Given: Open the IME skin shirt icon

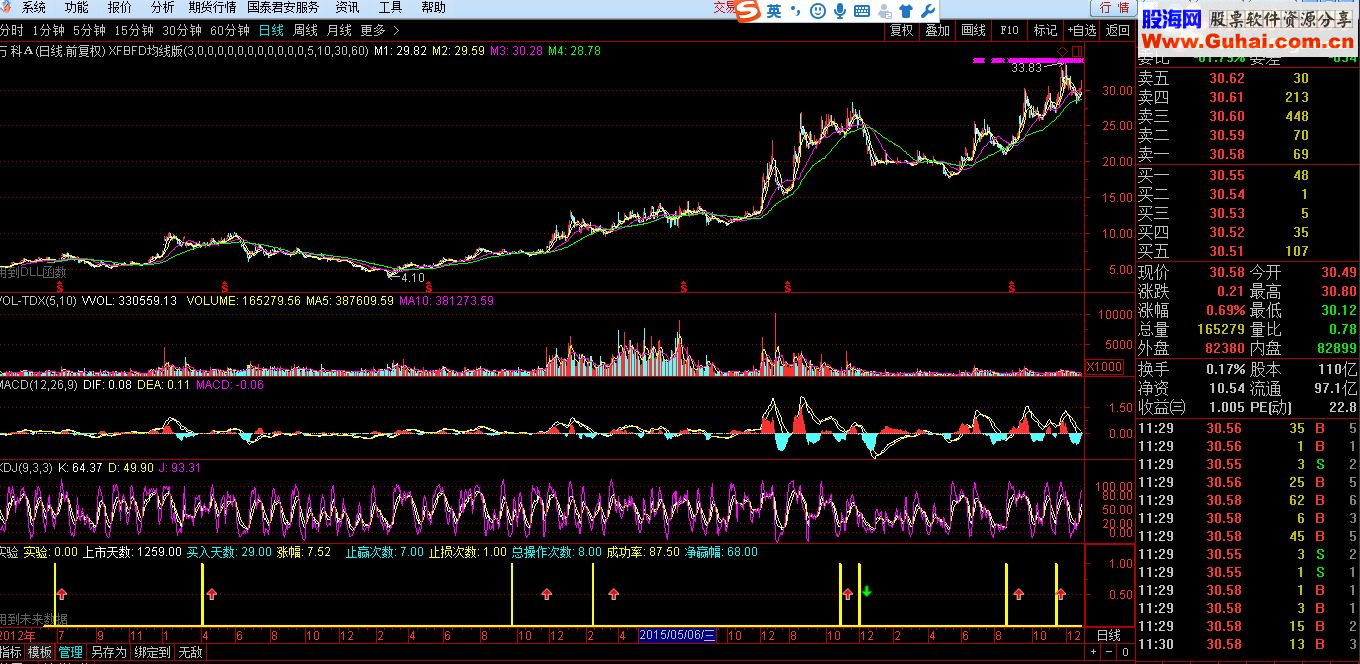Looking at the screenshot, I should [906, 10].
